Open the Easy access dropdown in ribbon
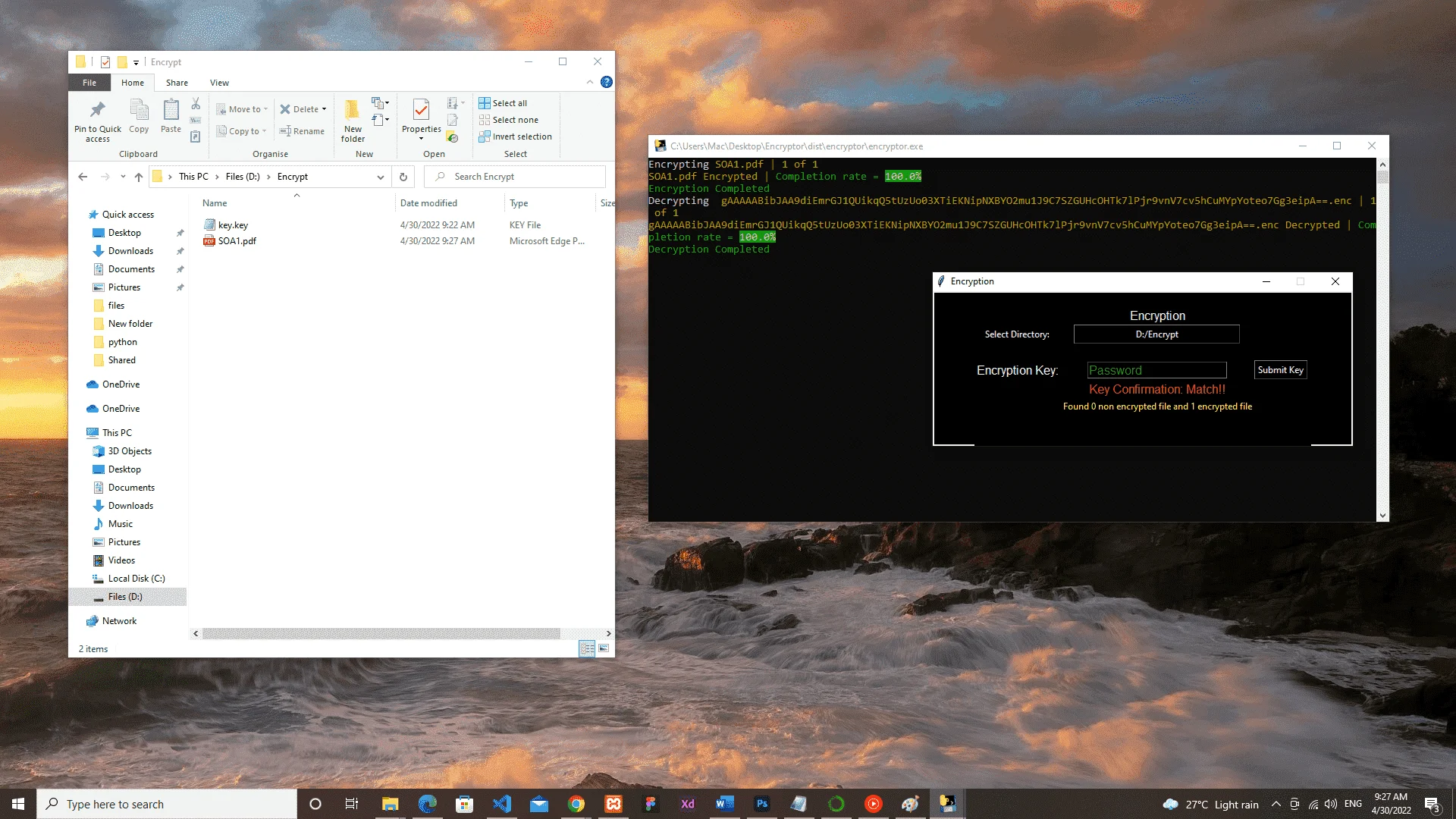 [x=381, y=120]
